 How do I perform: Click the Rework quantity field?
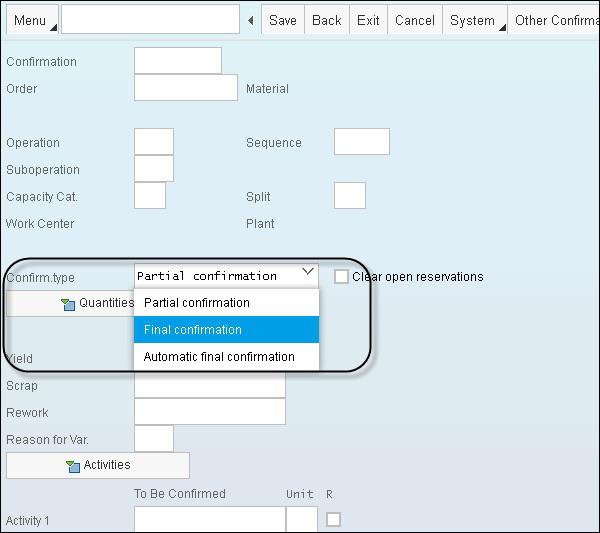coord(210,411)
